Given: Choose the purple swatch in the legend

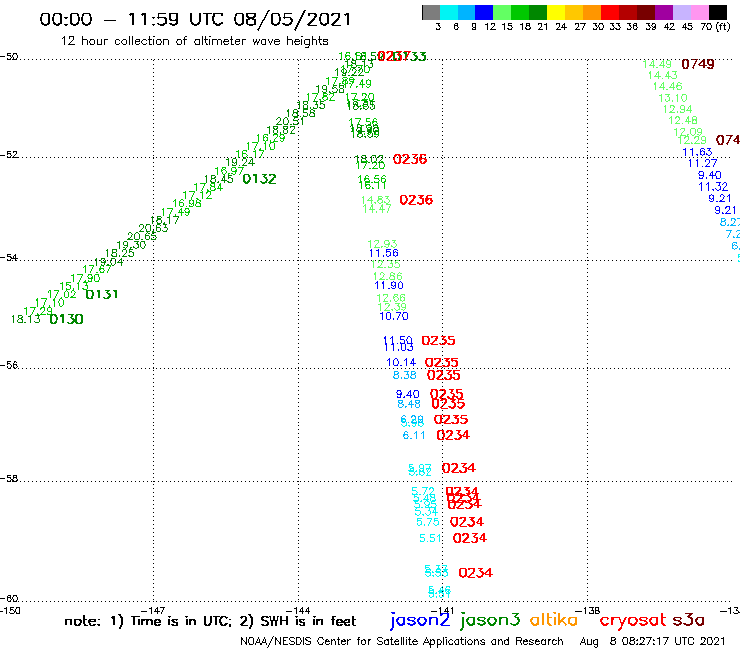Looking at the screenshot, I should click(x=664, y=12).
